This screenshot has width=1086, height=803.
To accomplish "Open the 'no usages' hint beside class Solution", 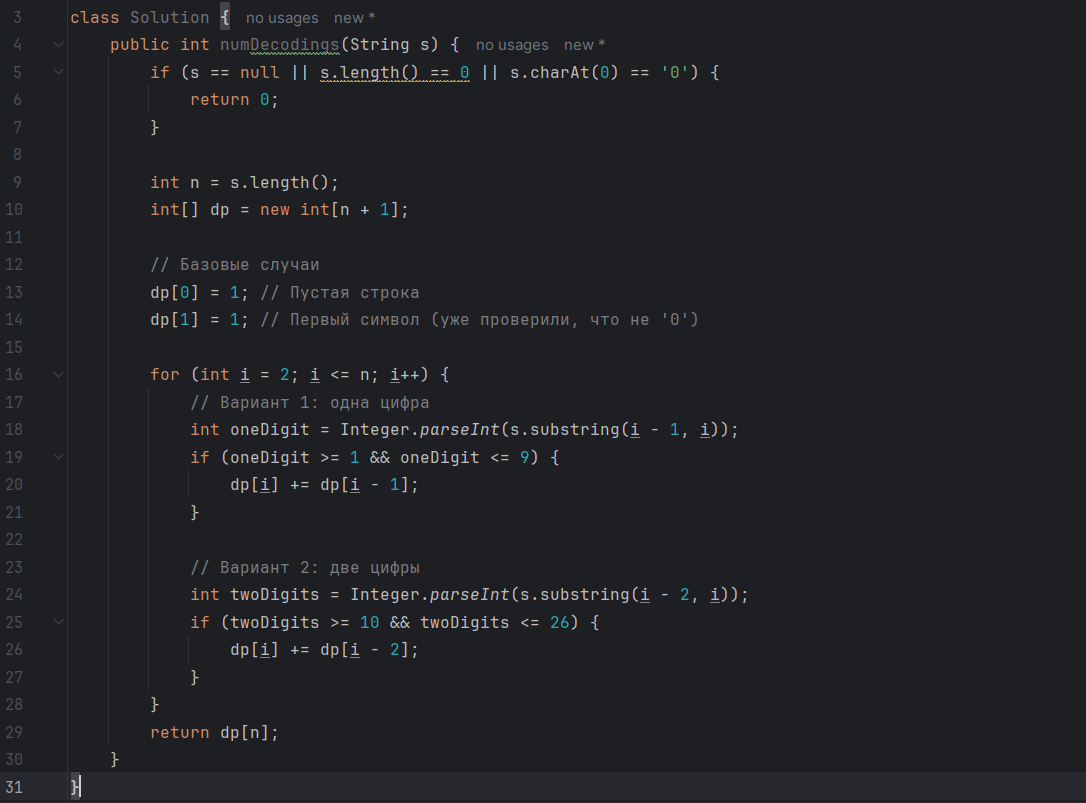I will (282, 18).
